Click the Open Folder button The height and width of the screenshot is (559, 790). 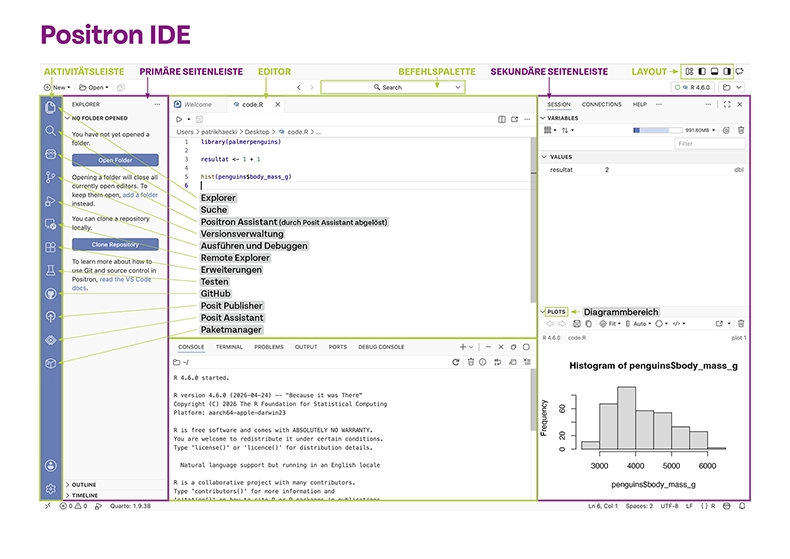click(x=115, y=160)
